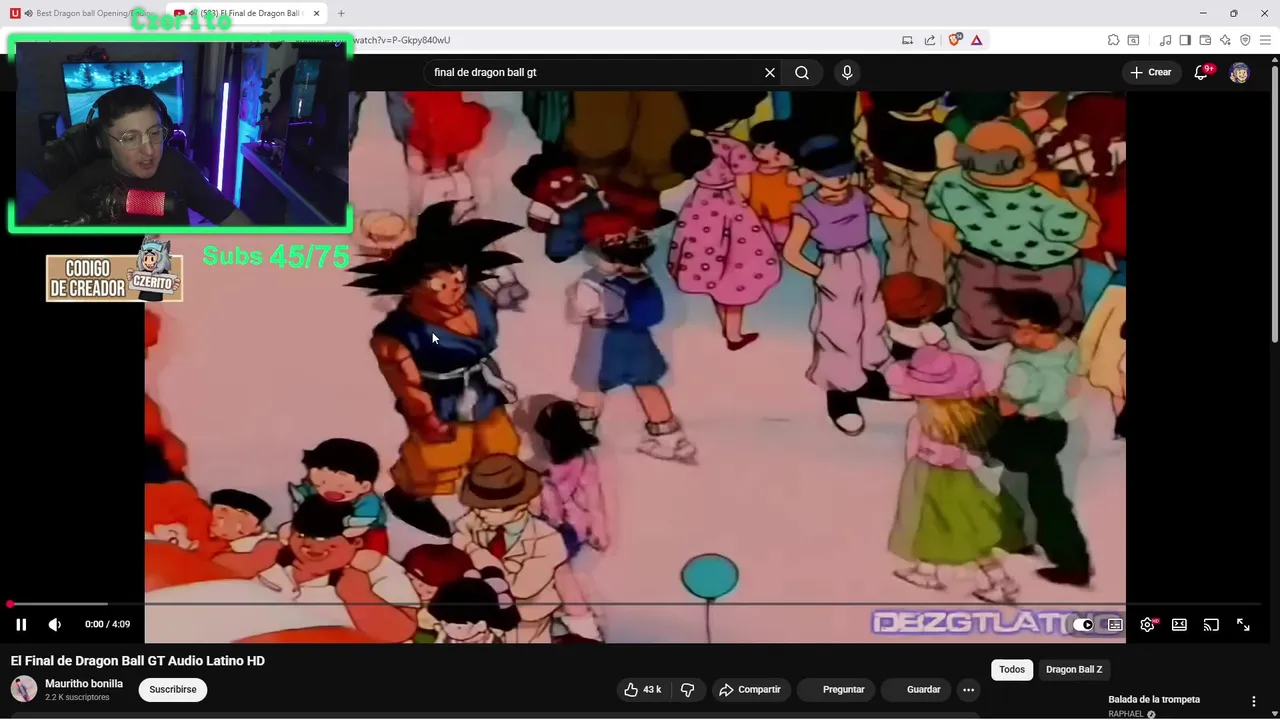Switch to theater mode view

tap(1179, 625)
